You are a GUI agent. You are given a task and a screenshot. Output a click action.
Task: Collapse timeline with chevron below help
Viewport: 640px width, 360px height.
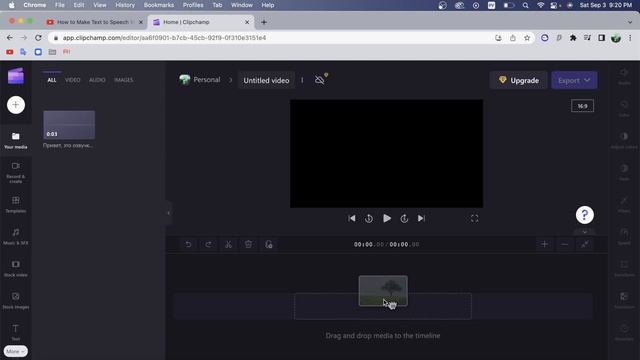pyautogui.click(x=584, y=232)
